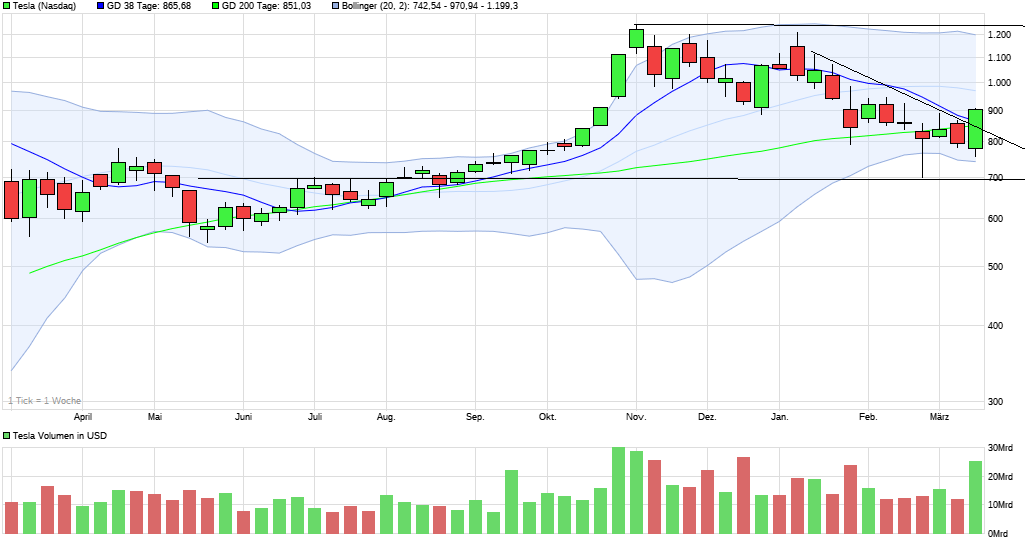This screenshot has width=1025, height=544.
Task: Click the 'April' x-axis label
Action: 82,417
